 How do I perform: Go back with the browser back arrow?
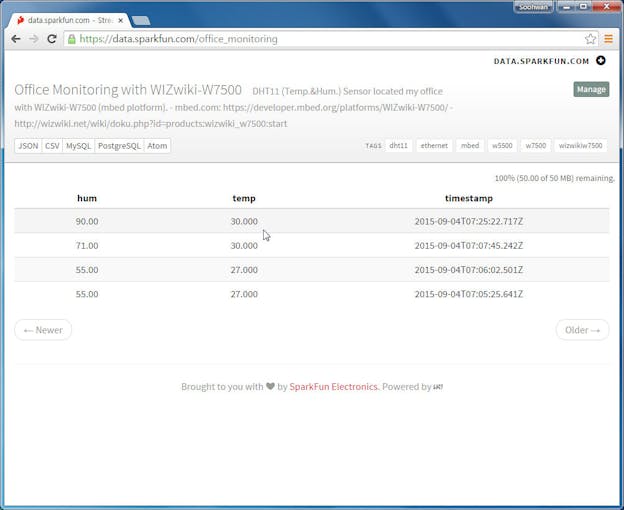16,39
